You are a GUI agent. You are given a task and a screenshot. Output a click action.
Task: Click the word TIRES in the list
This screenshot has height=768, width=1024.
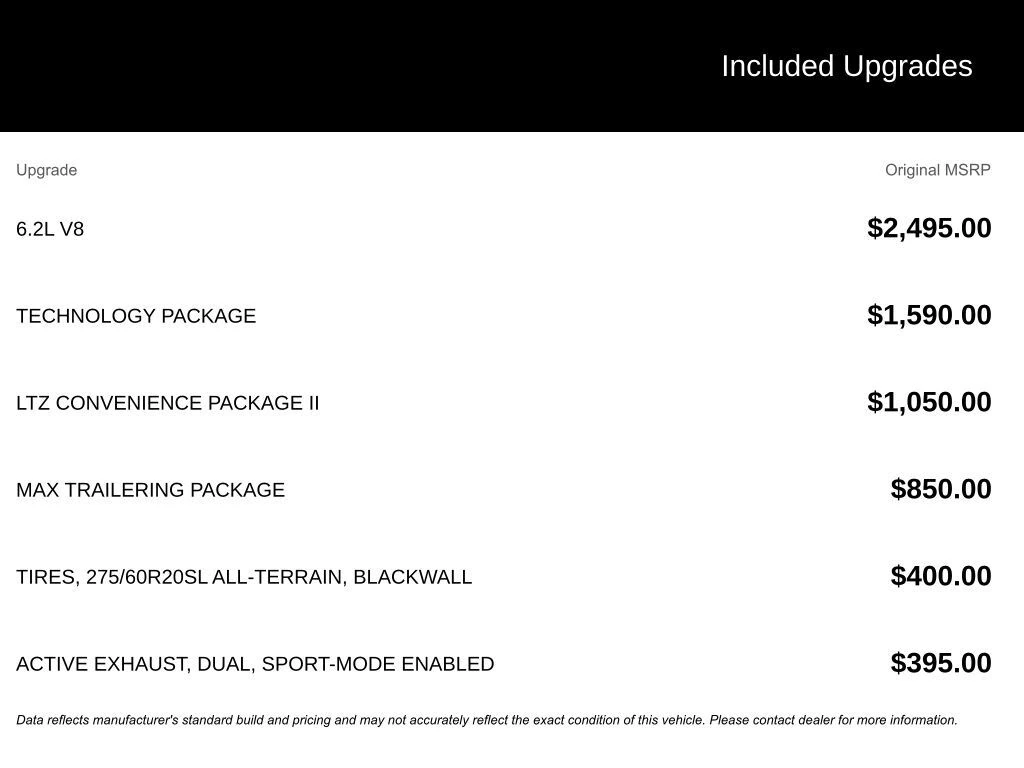coord(46,577)
